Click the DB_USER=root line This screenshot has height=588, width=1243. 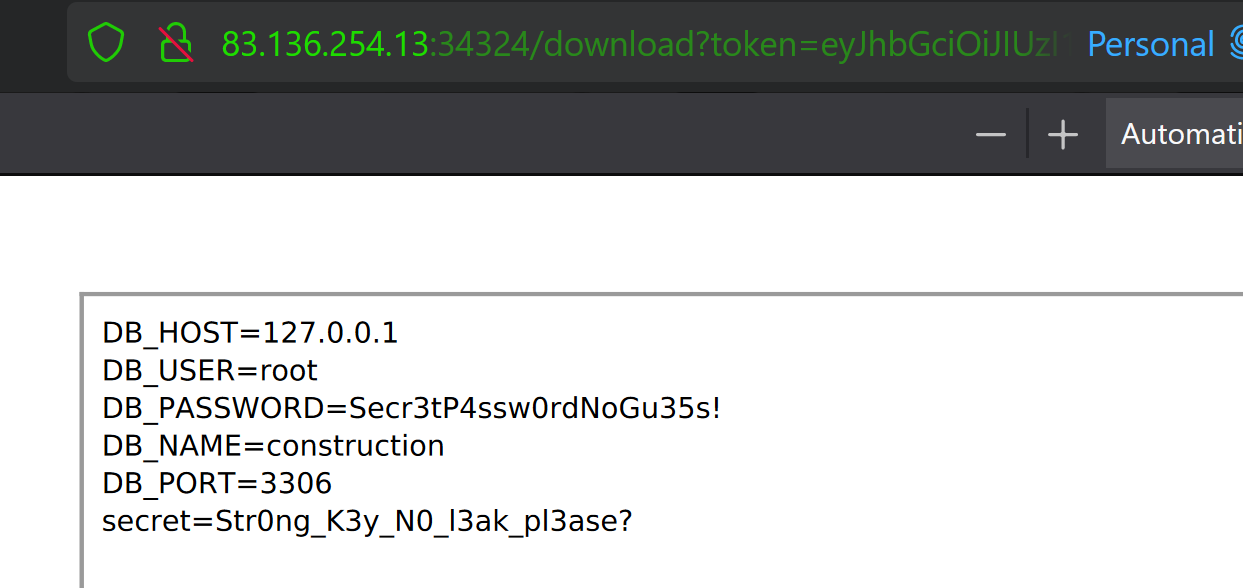pyautogui.click(x=209, y=371)
